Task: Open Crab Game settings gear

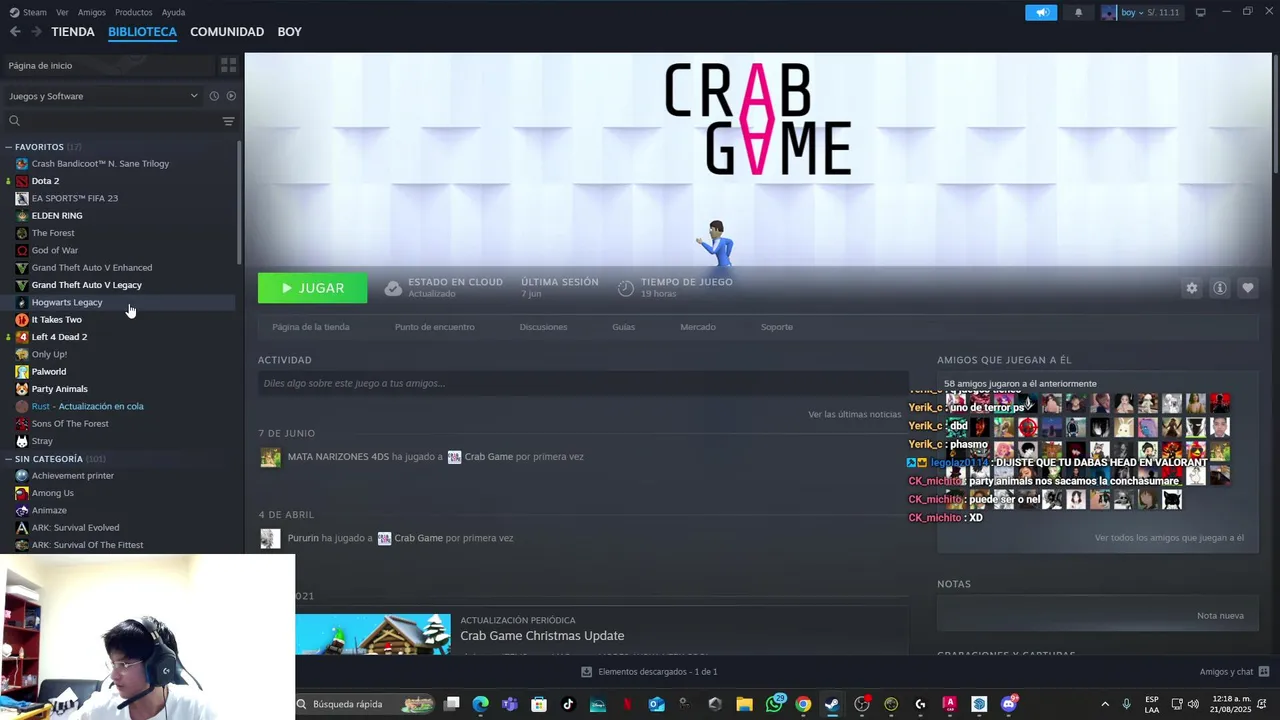Action: coord(1192,288)
